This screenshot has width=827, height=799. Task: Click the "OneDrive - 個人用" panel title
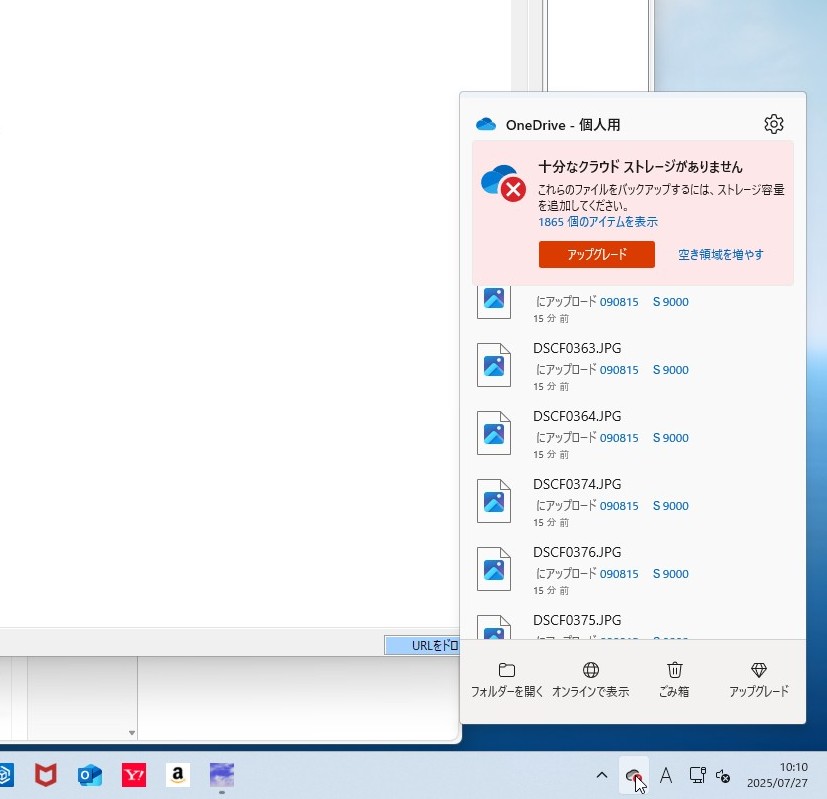(x=563, y=125)
